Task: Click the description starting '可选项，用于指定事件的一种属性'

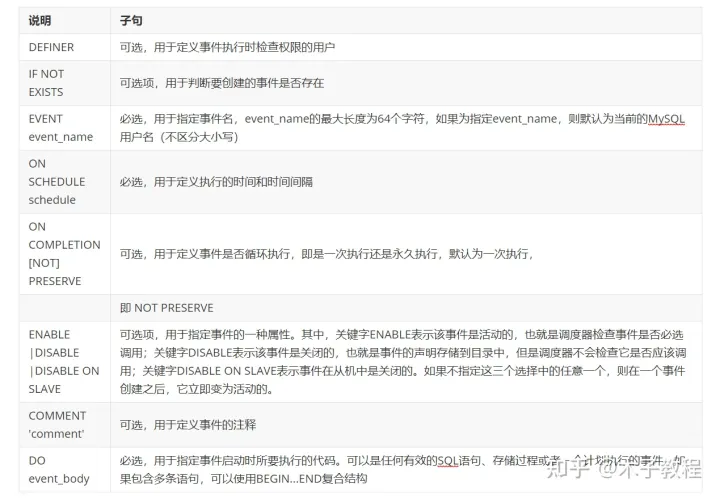Action: click(x=403, y=362)
